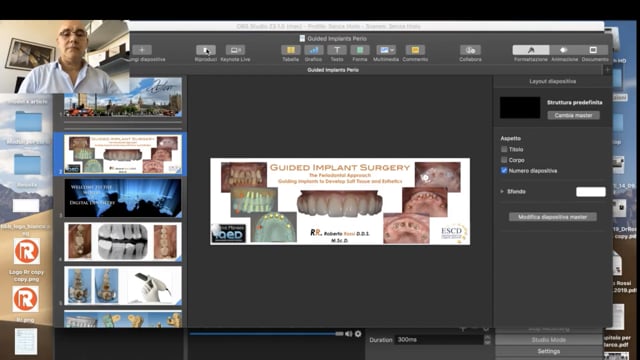Open Keynote Live from the toolbar
The image size is (640, 360).
(x=235, y=50)
